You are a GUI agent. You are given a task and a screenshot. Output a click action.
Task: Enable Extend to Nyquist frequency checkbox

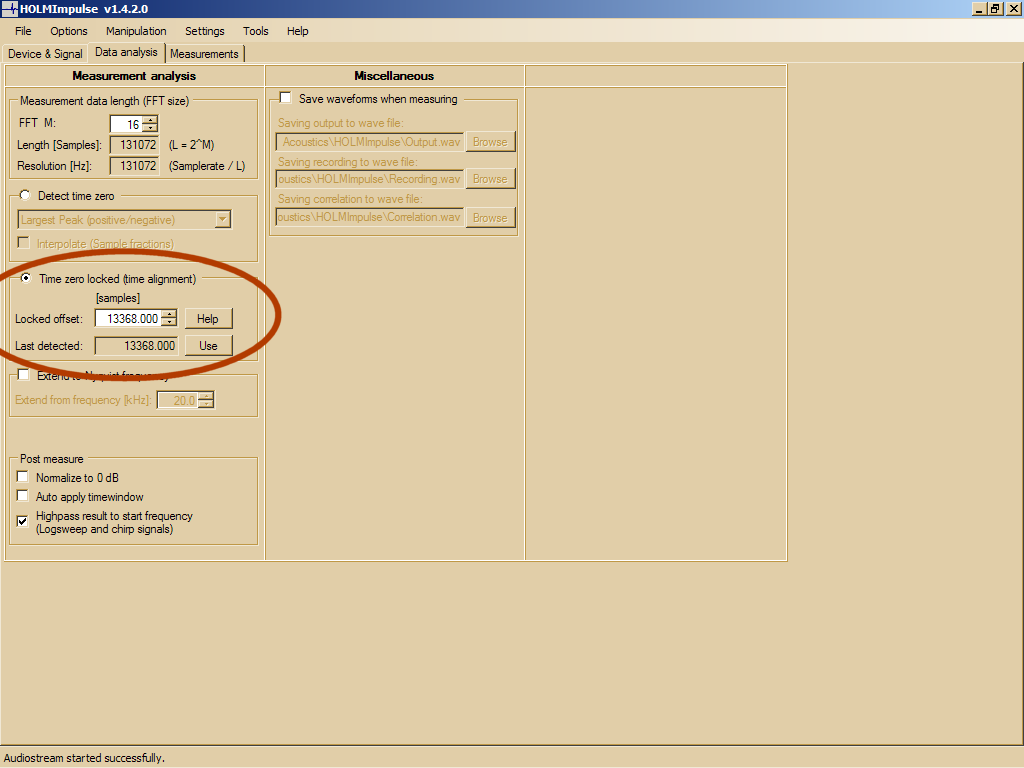(x=24, y=375)
